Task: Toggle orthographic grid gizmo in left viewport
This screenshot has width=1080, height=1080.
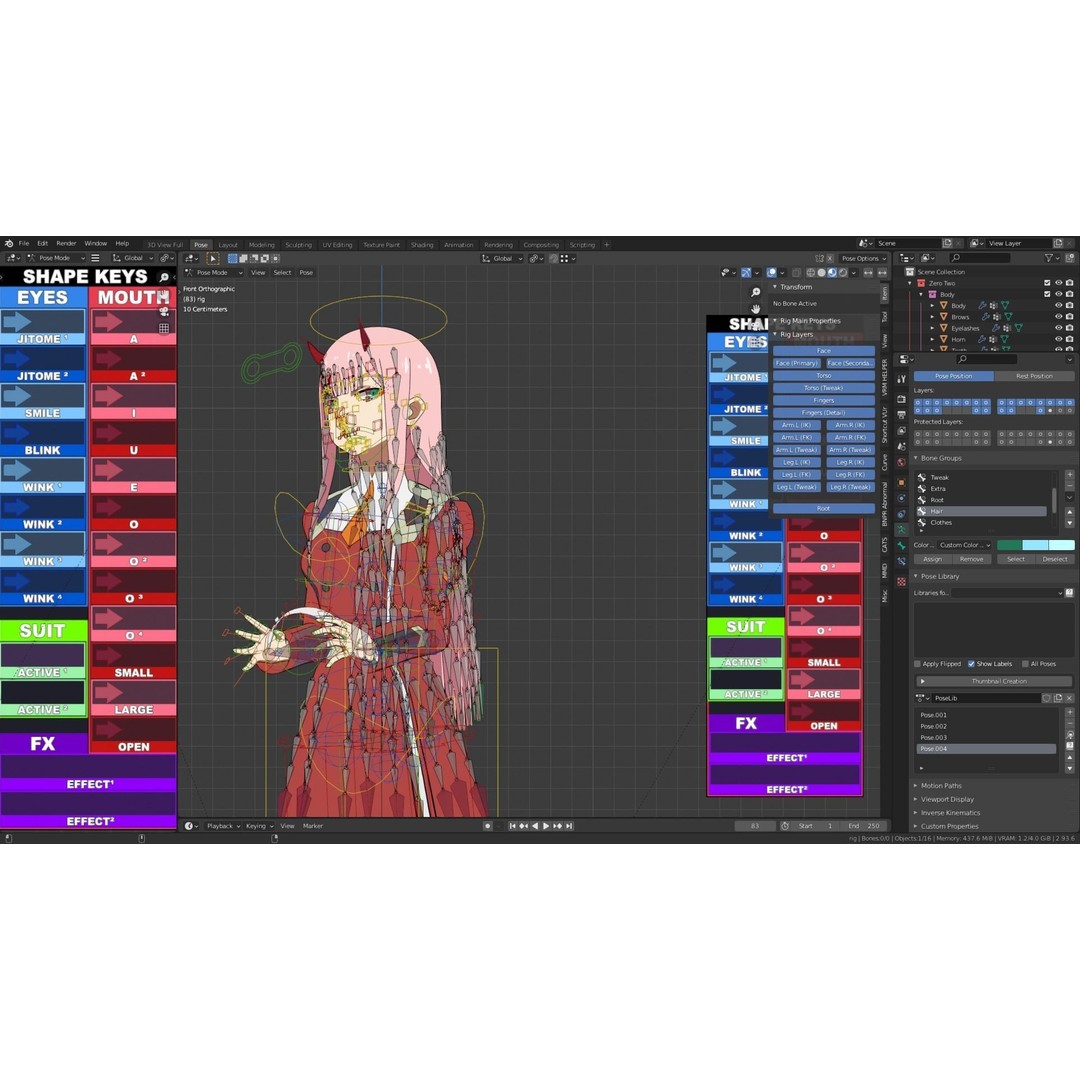Action: (x=164, y=328)
